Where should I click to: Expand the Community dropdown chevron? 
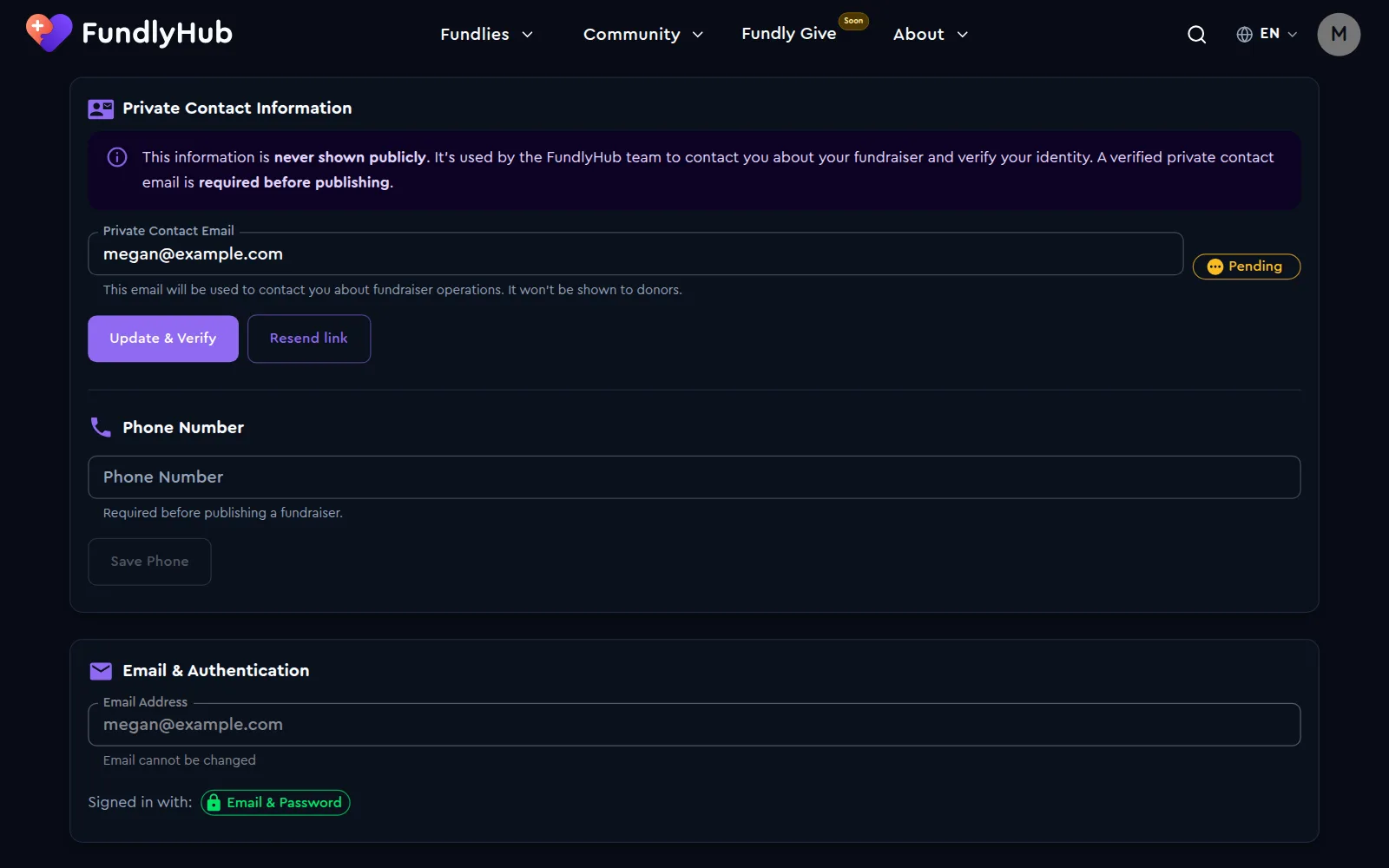coord(697,35)
